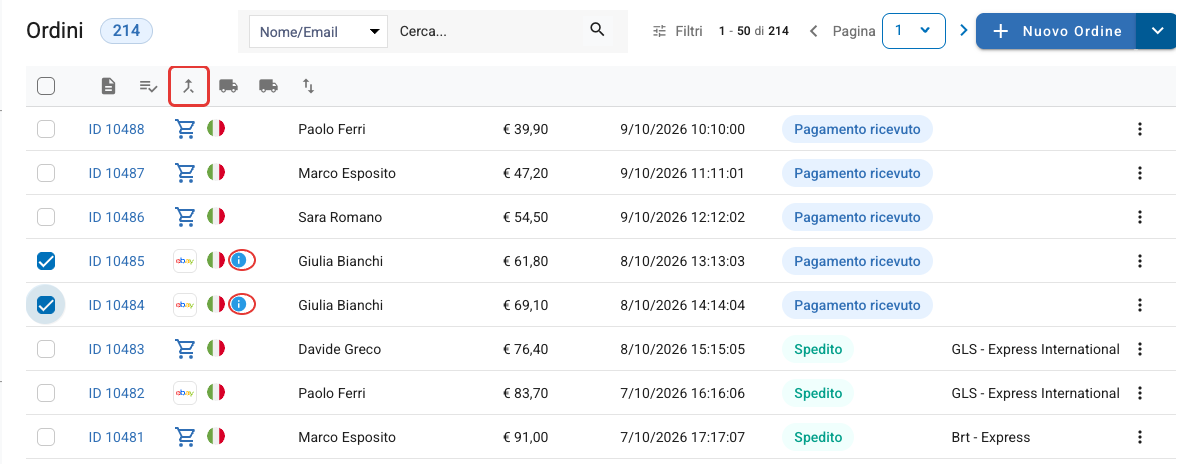Open order link ID 10486
Screen dimensions: 1182x464
click(116, 217)
